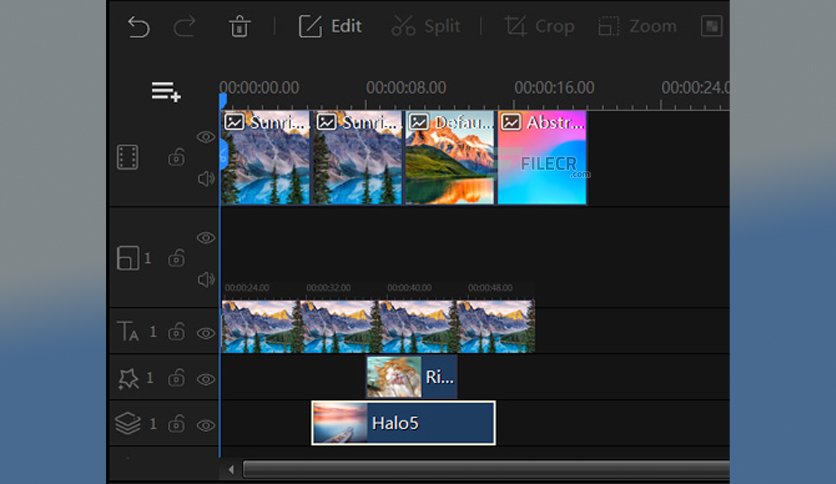Mute the picture-in-picture track speaker
Viewport: 836px width, 484px height.
tap(206, 279)
